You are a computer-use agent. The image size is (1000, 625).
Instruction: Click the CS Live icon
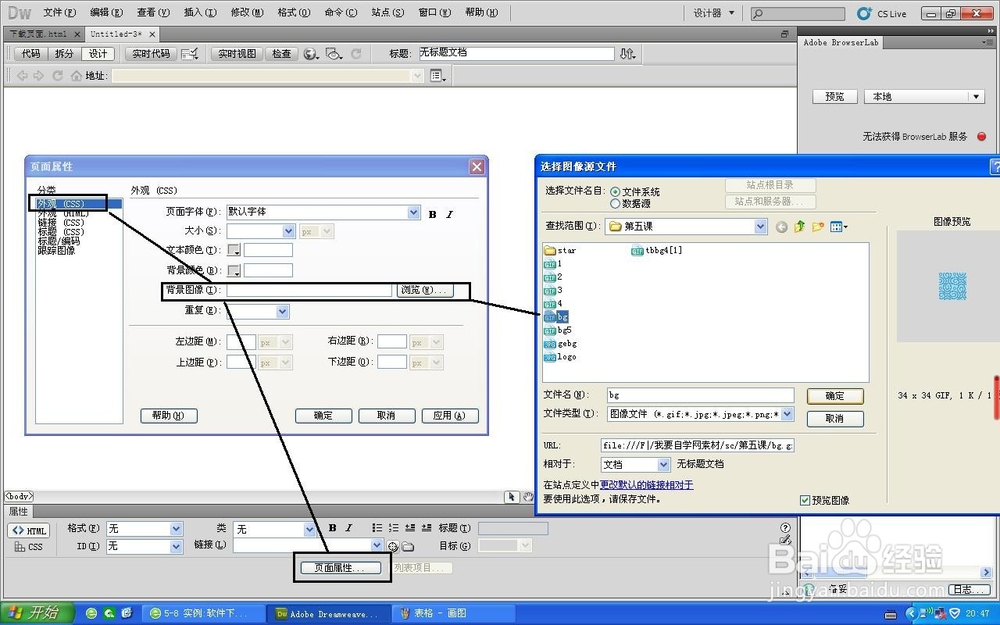(x=864, y=13)
